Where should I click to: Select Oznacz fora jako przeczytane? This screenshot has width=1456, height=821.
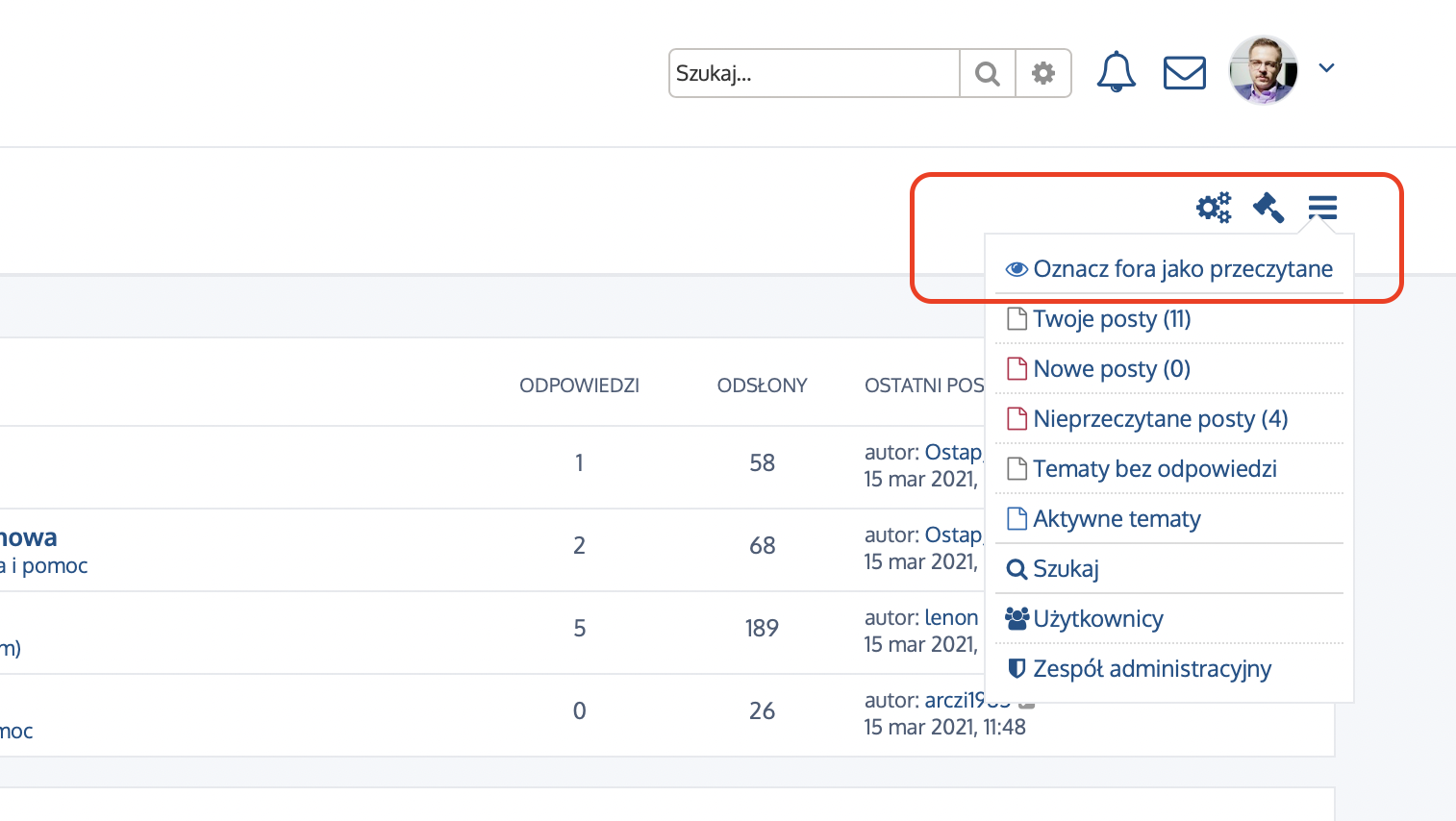(1182, 269)
